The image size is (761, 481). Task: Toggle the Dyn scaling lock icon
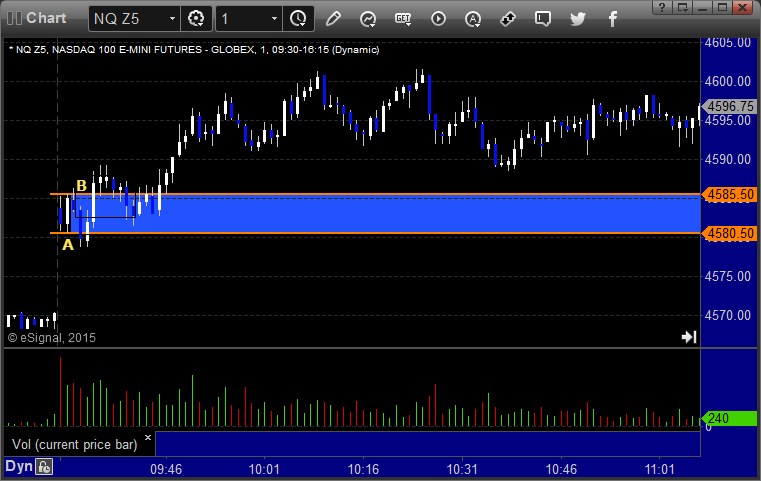(44, 467)
